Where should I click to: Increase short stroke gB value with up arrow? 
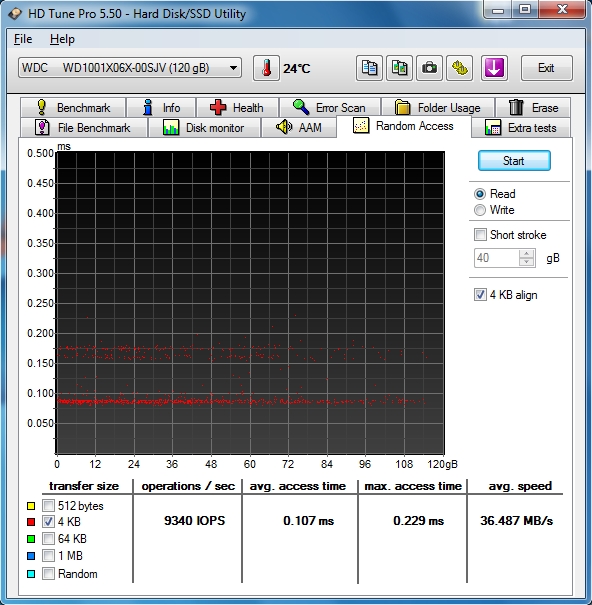pos(526,254)
